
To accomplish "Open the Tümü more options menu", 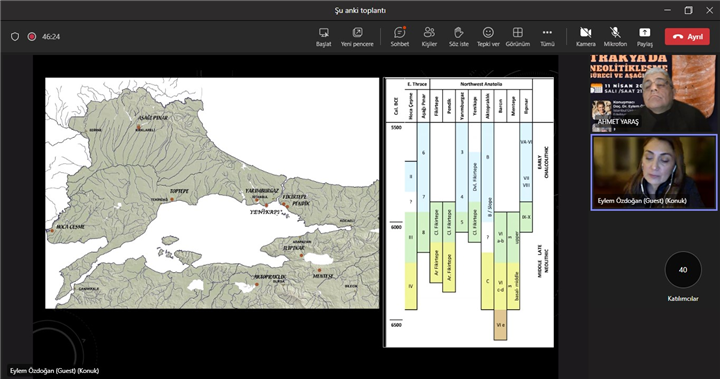I will click(547, 37).
